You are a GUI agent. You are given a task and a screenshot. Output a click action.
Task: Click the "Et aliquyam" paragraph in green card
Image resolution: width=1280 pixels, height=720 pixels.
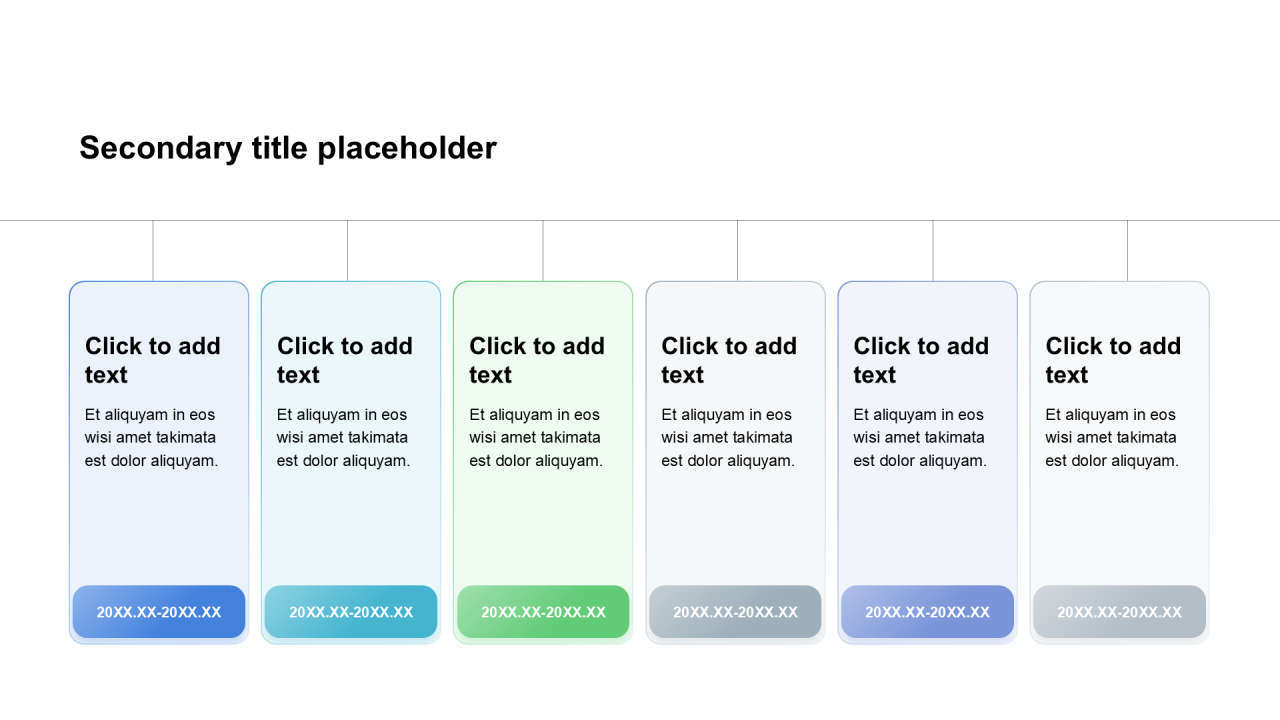pyautogui.click(x=535, y=438)
